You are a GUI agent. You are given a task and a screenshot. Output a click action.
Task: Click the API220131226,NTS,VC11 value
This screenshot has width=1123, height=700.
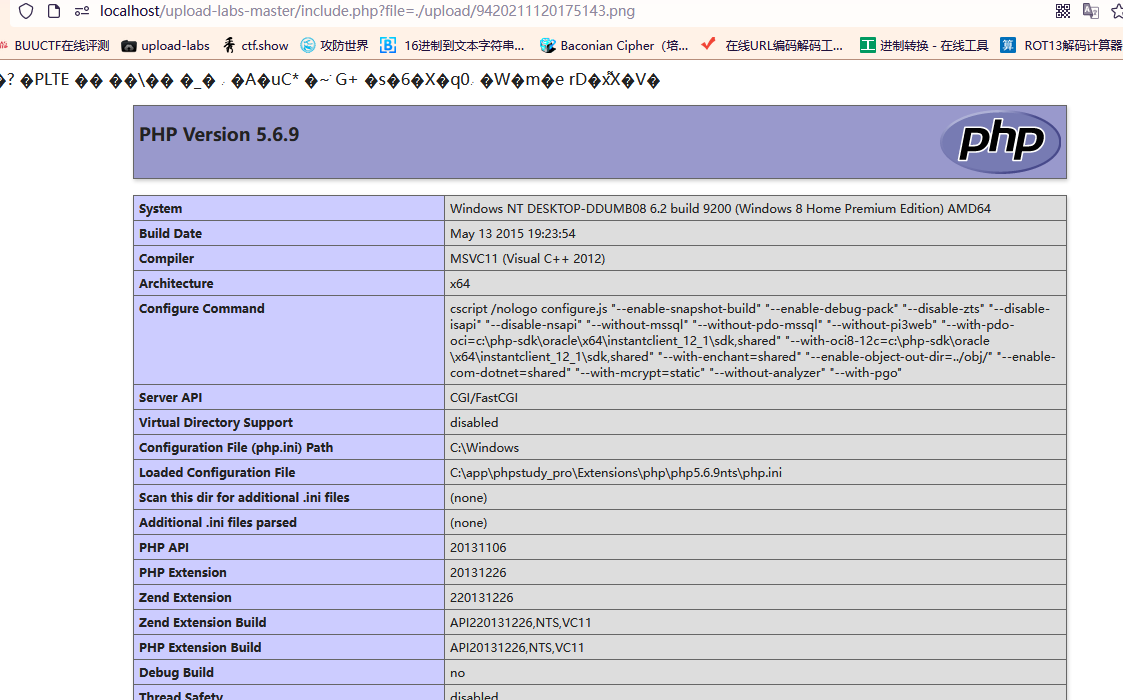(x=521, y=623)
